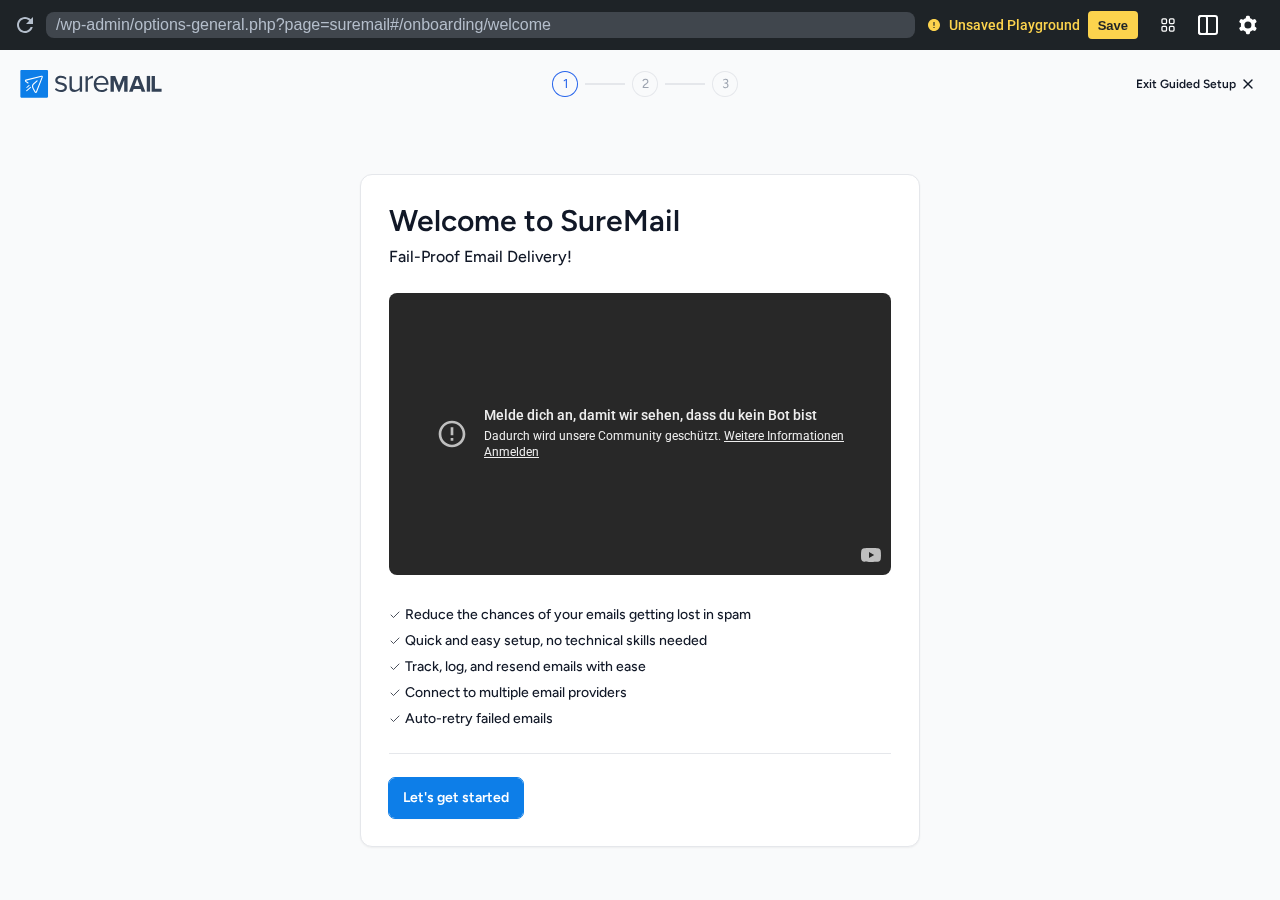Click 'Quick and easy setup' feature text
The height and width of the screenshot is (900, 1280).
[556, 641]
